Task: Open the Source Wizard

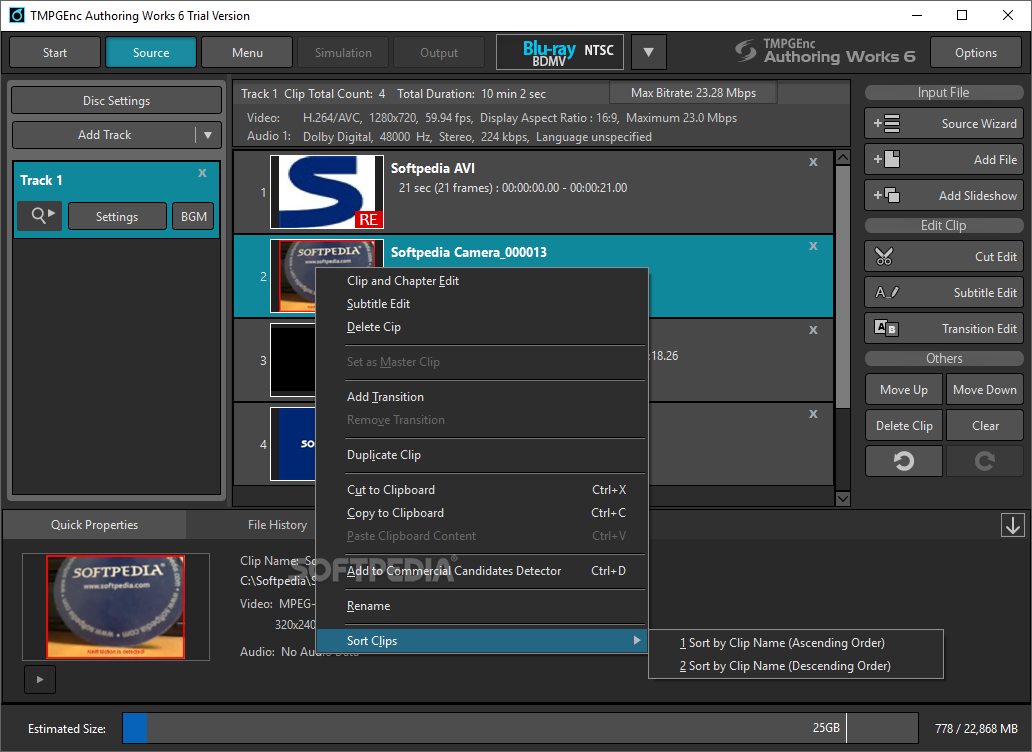Action: click(x=943, y=124)
